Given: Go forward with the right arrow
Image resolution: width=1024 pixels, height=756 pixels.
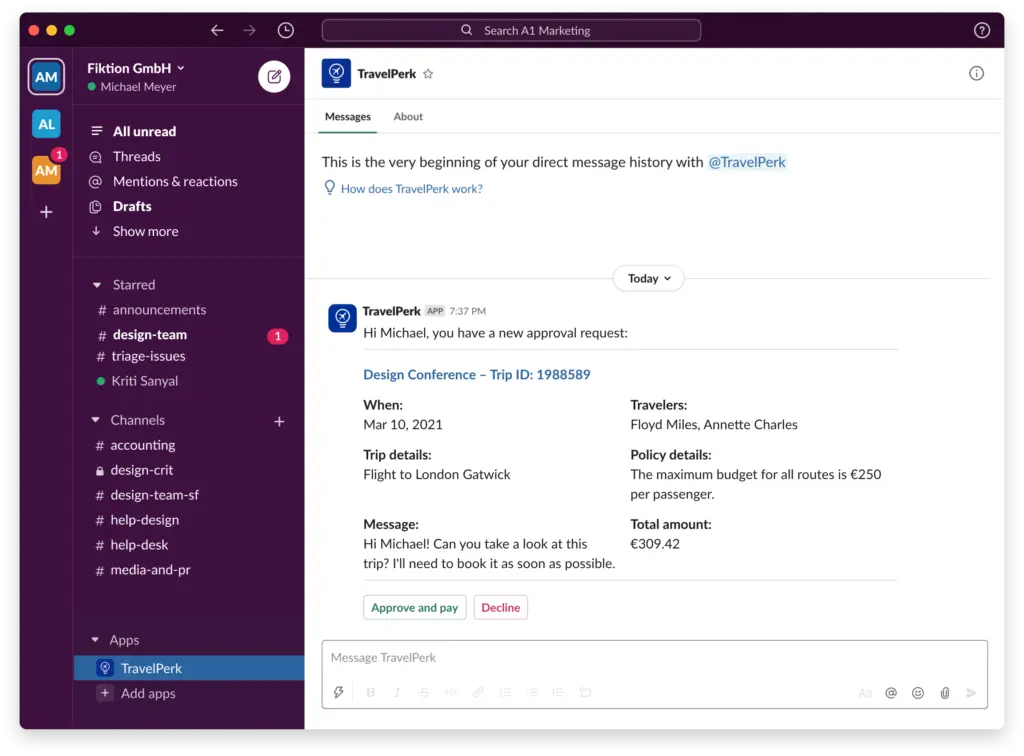Looking at the screenshot, I should [249, 30].
